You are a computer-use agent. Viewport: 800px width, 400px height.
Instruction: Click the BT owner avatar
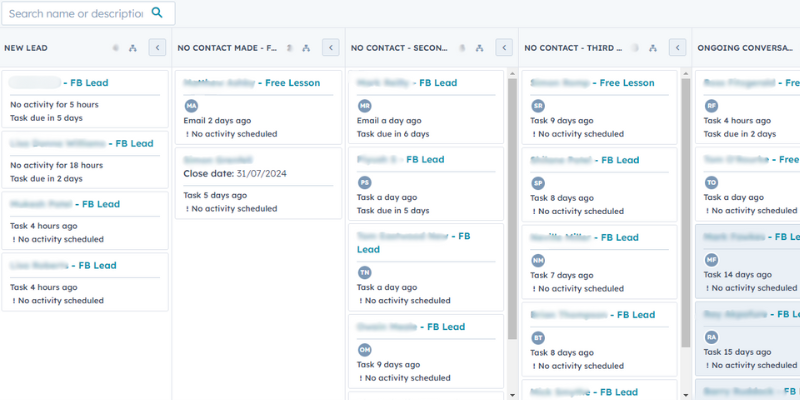click(x=538, y=338)
